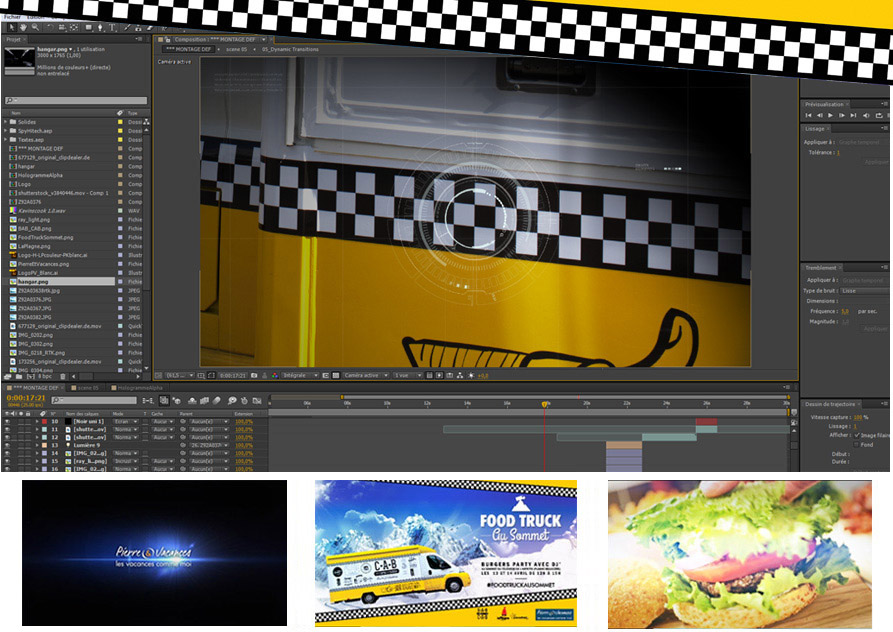
Task: Open the graph editor icon in timeline
Action: click(257, 401)
